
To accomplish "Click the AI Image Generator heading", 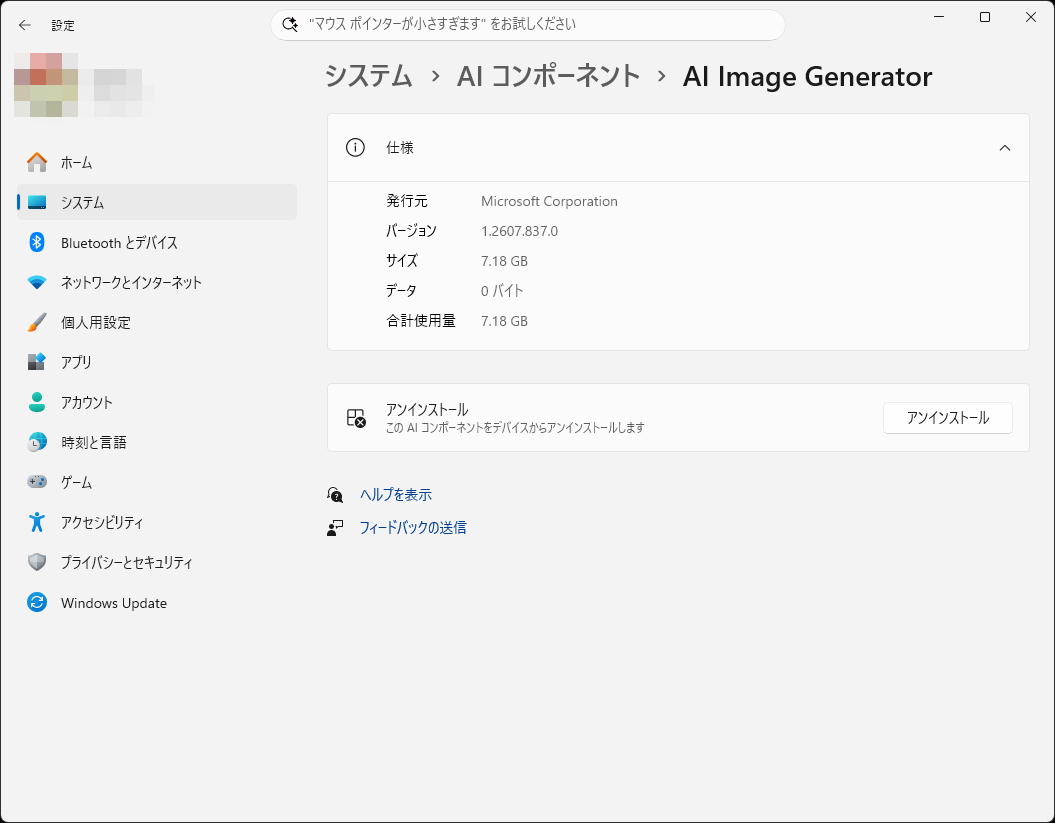I will click(x=807, y=76).
